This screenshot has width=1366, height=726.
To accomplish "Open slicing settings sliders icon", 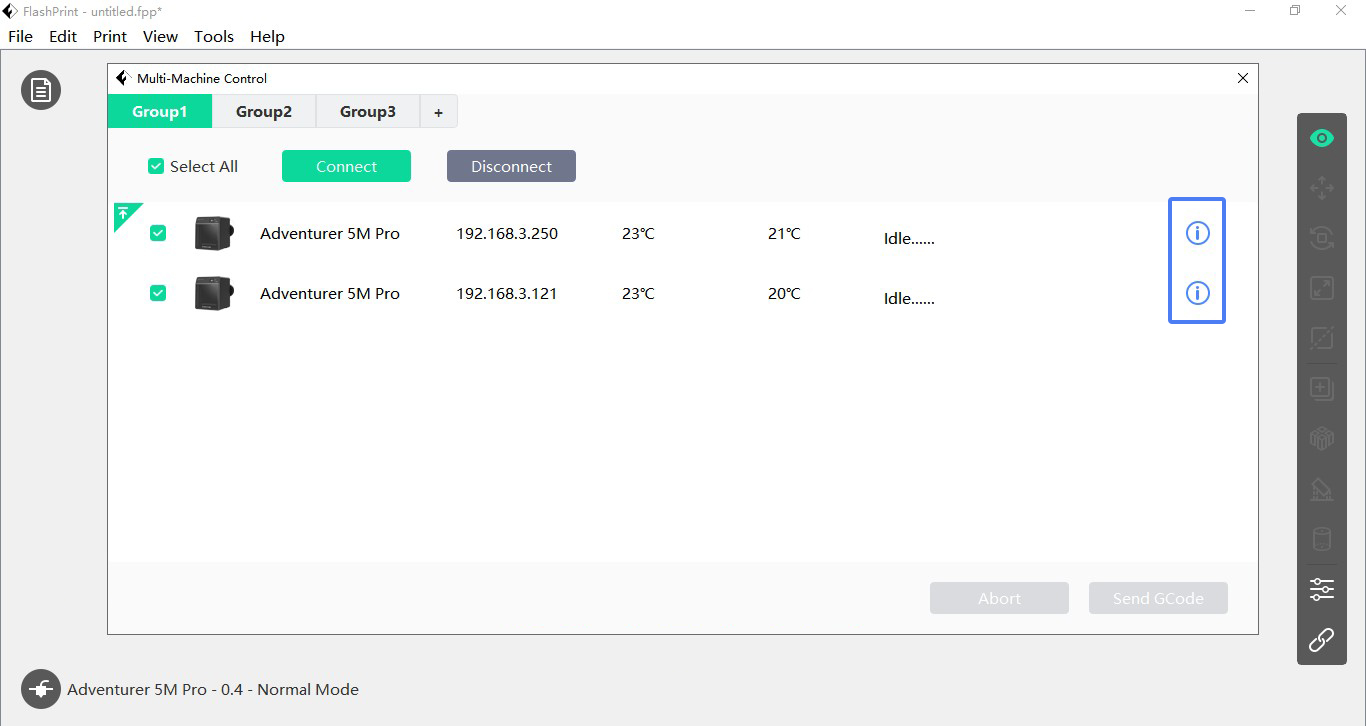I will coord(1322,589).
